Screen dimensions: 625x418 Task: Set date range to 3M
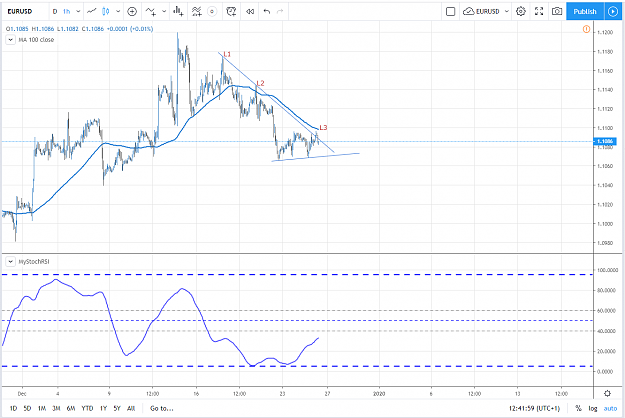pyautogui.click(x=56, y=408)
